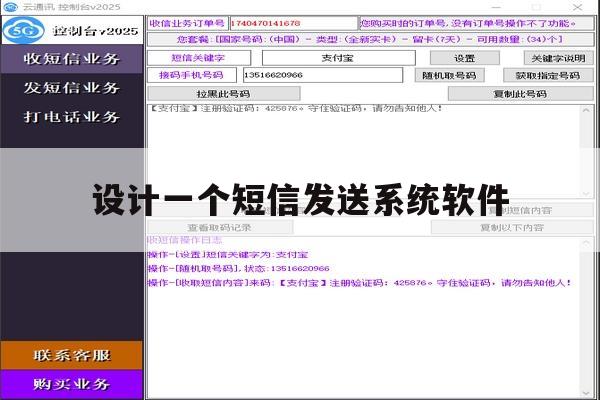
Task: Click the log panel scrollbar up arrow
Action: click(x=586, y=243)
